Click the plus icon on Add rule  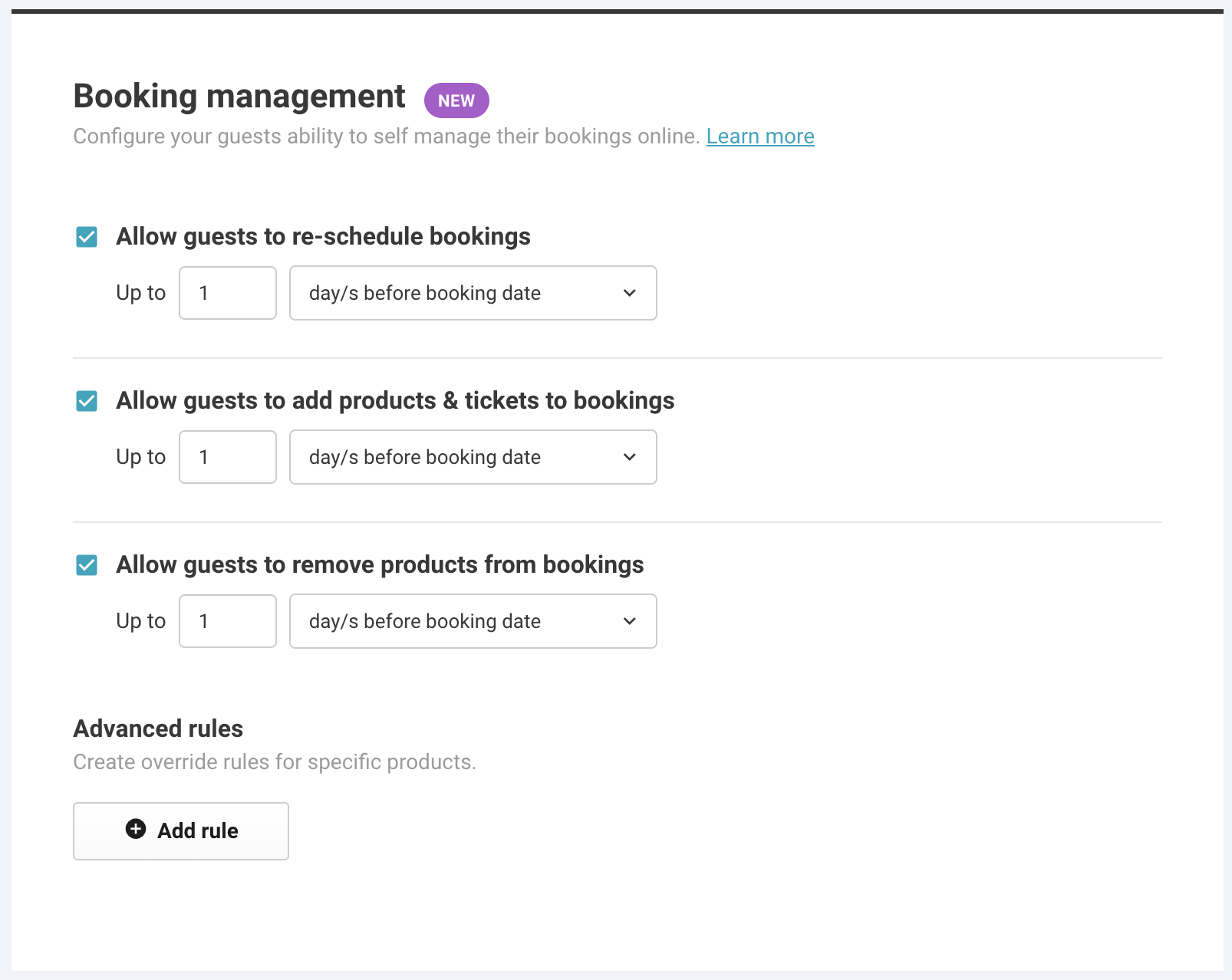(136, 829)
